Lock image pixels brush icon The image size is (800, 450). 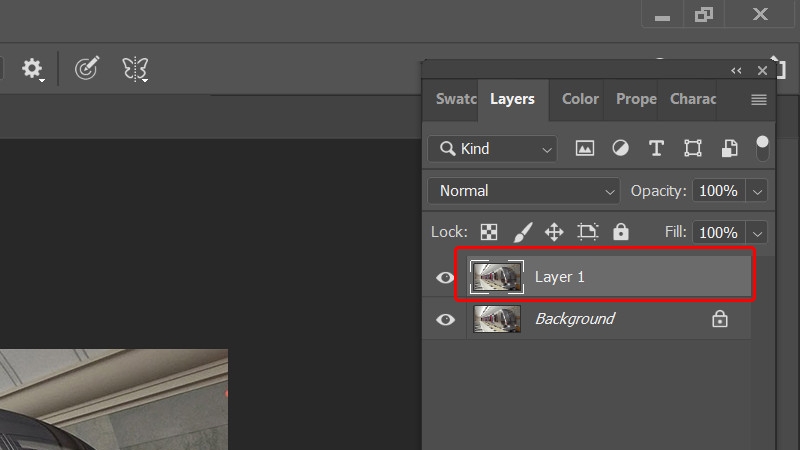522,232
